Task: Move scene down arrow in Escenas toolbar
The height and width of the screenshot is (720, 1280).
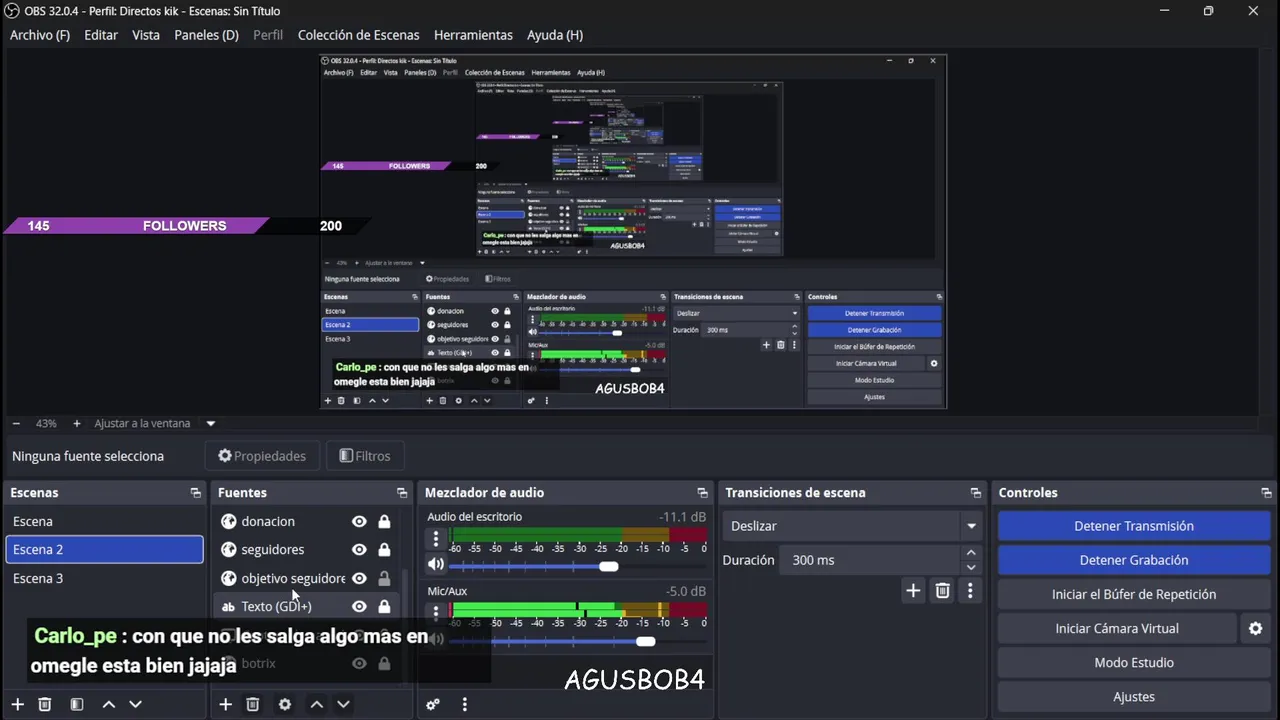Action: tap(135, 704)
